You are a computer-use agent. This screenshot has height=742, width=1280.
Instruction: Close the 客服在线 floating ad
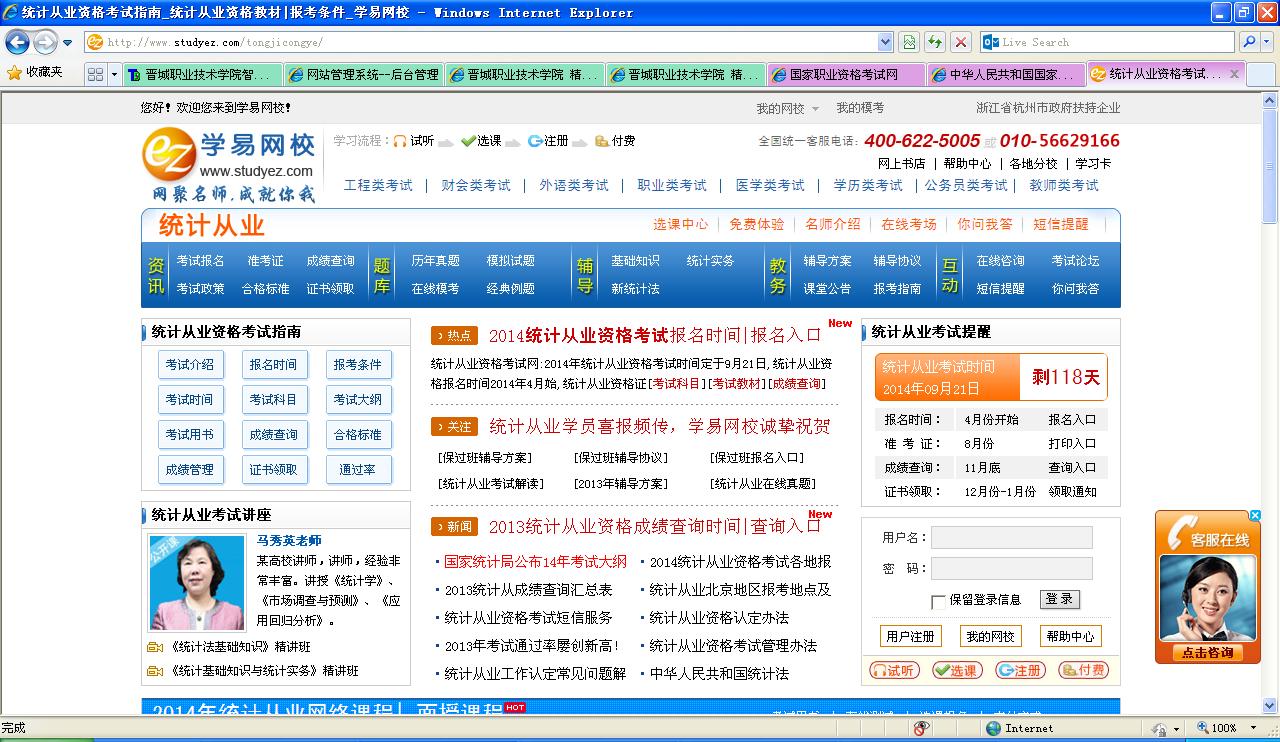point(1256,516)
